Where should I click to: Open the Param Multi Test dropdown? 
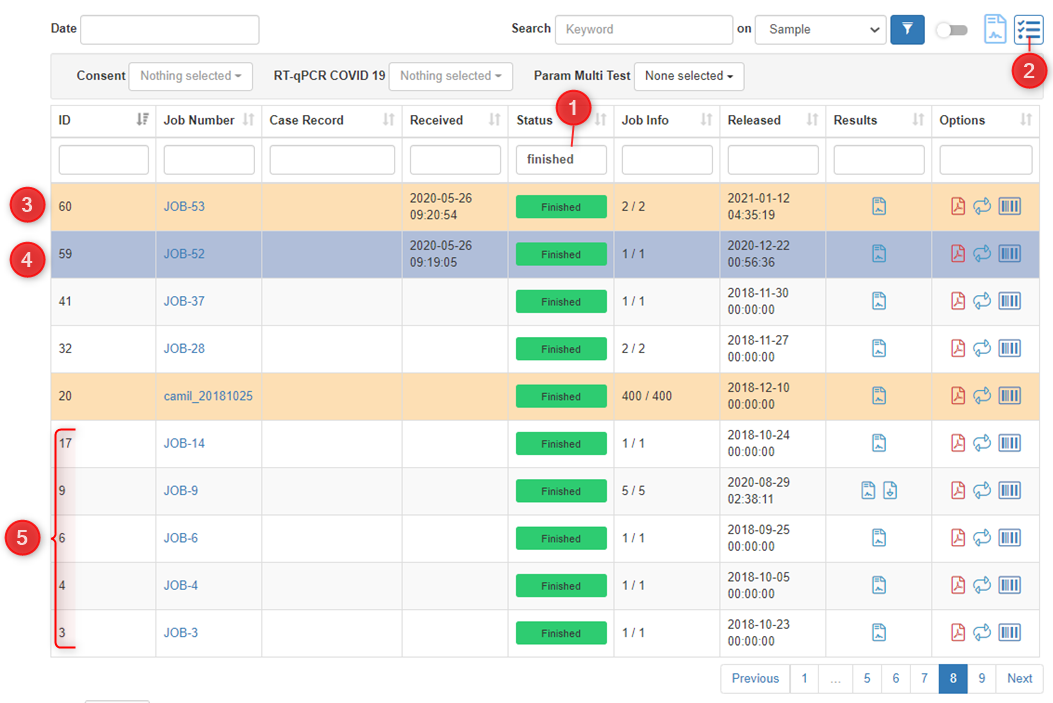tap(689, 76)
